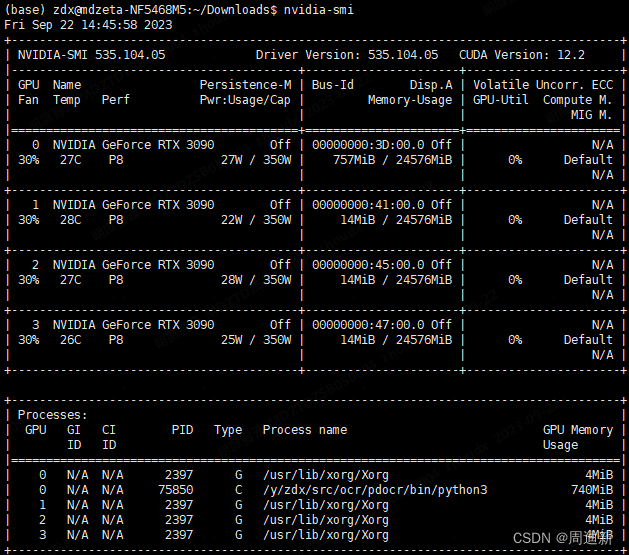Click temperature value 26C
This screenshot has height=555, width=629.
click(x=70, y=340)
